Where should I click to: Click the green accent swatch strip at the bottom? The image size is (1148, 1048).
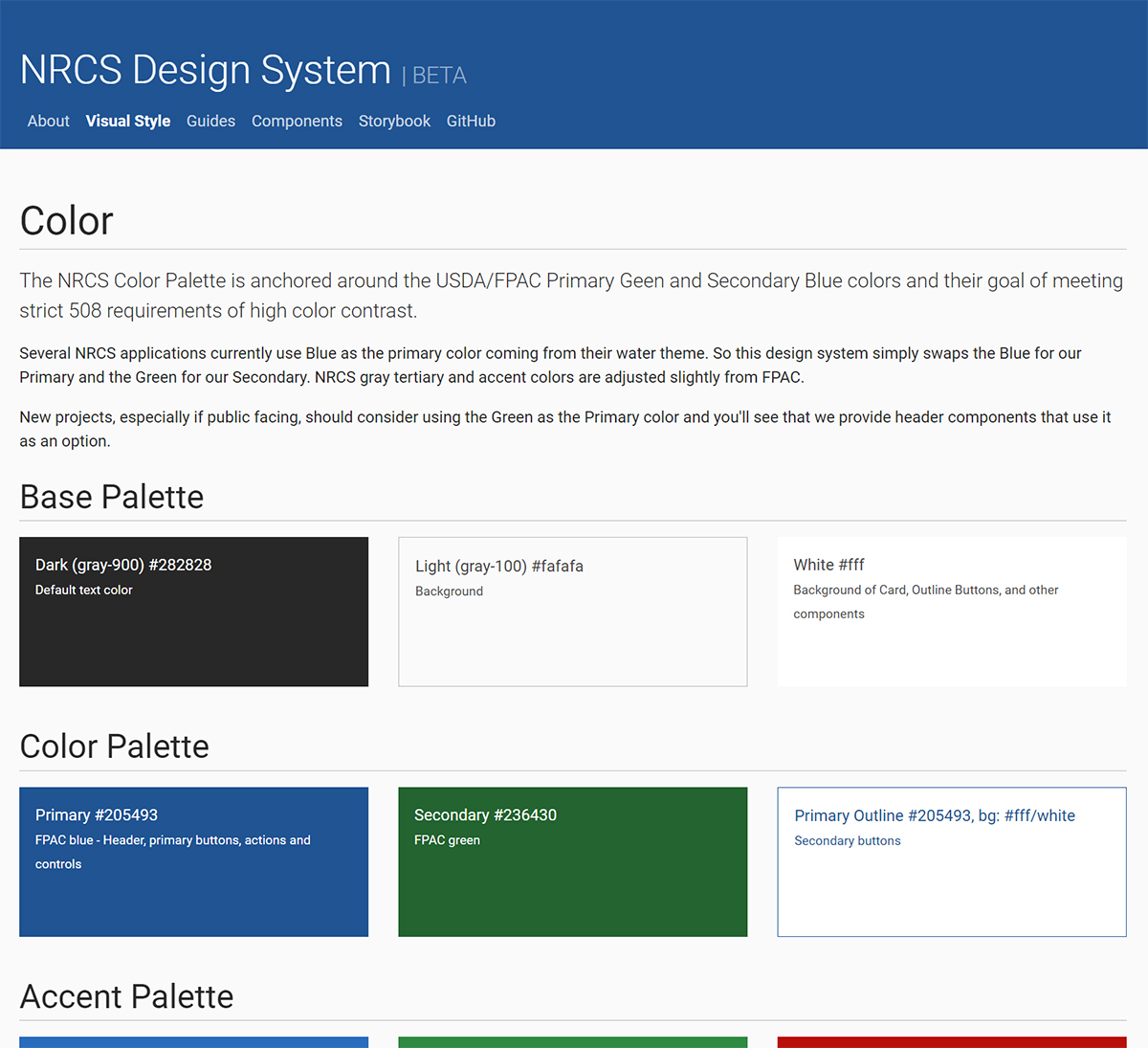click(572, 1042)
